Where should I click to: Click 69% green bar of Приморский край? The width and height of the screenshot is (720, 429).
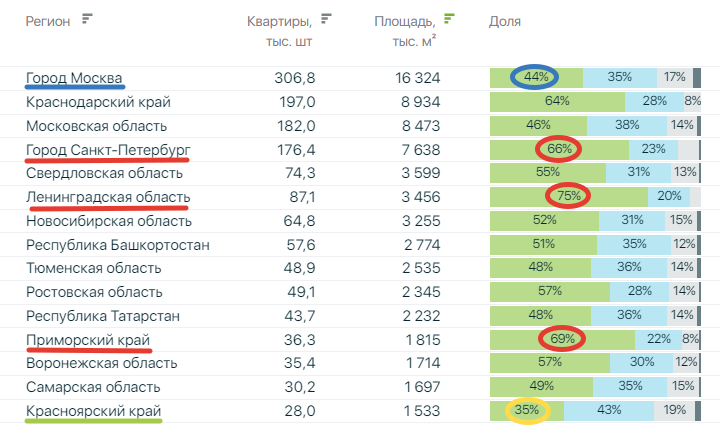(562, 339)
